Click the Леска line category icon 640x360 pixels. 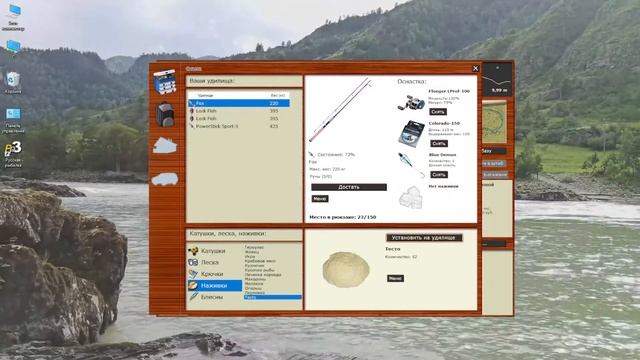pos(193,262)
